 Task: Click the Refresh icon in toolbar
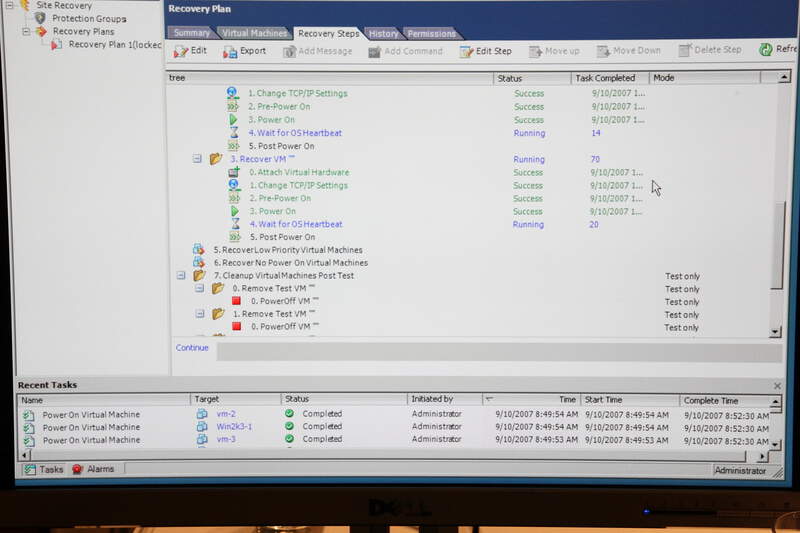[765, 49]
